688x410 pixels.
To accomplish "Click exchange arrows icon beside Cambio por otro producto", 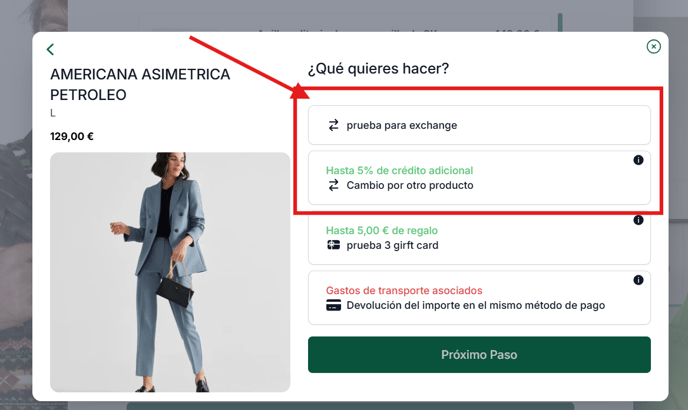I will point(333,185).
